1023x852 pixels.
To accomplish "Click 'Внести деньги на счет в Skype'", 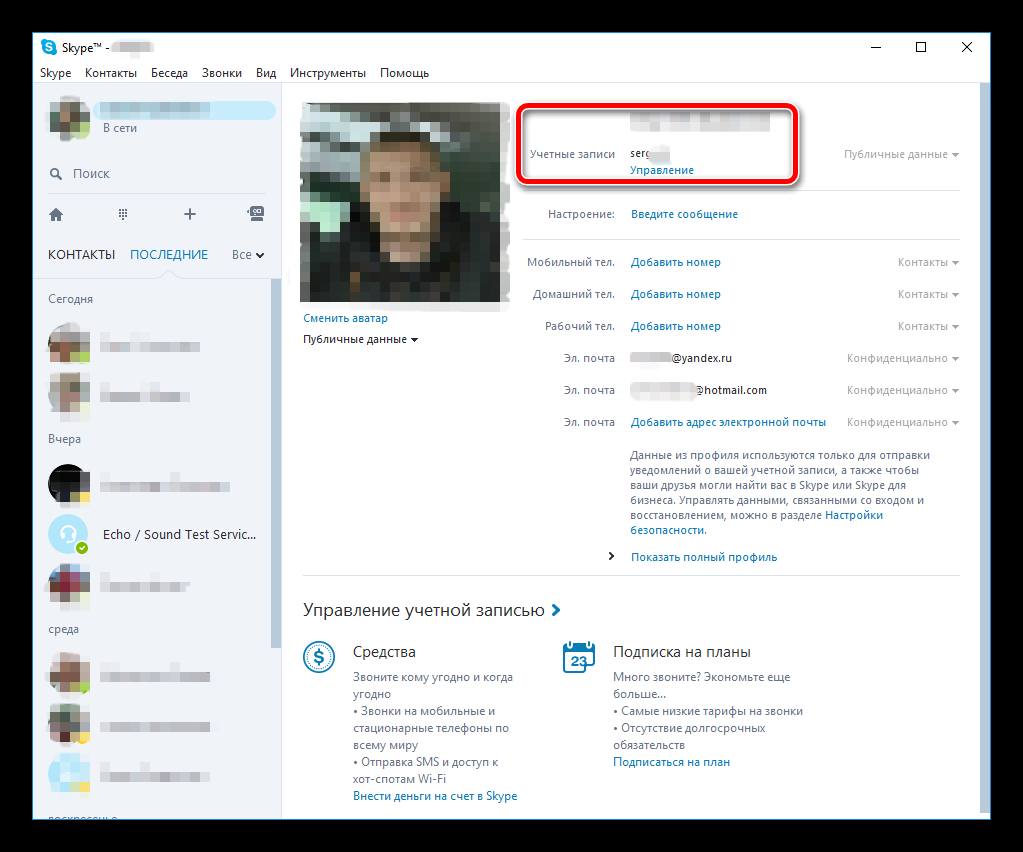I will (435, 796).
